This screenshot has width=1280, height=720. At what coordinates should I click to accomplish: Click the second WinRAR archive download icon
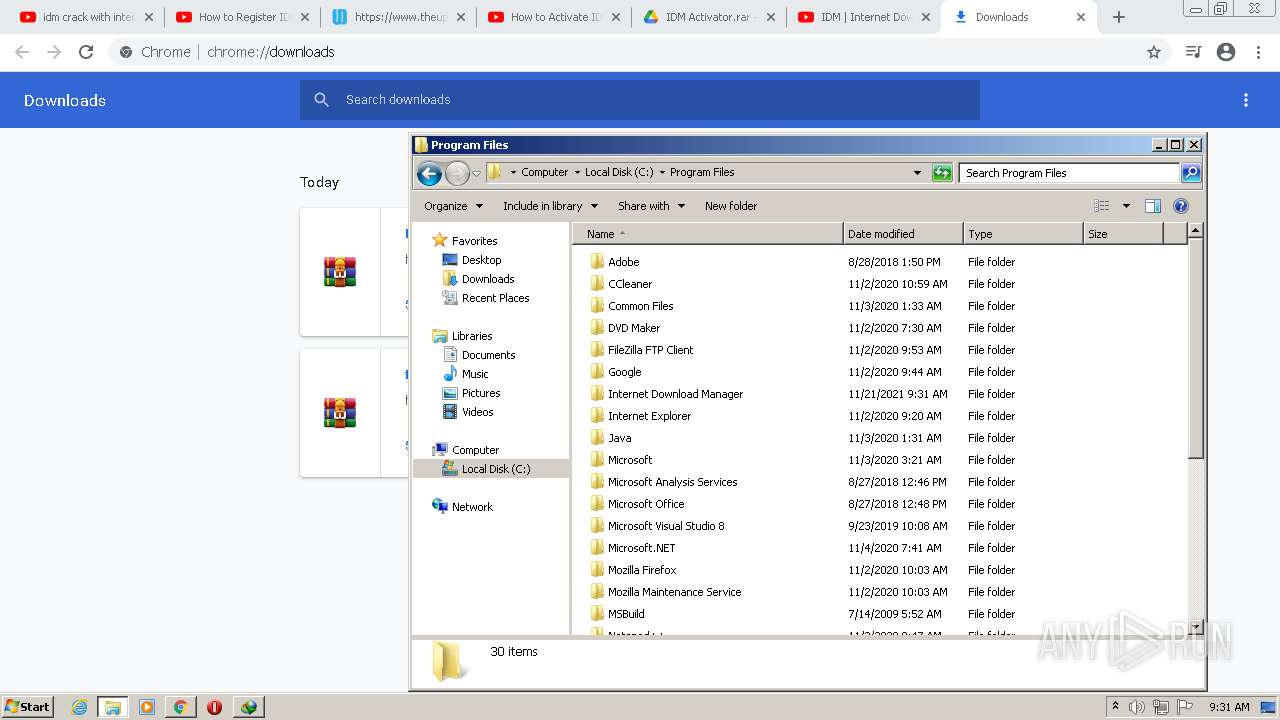(340, 413)
